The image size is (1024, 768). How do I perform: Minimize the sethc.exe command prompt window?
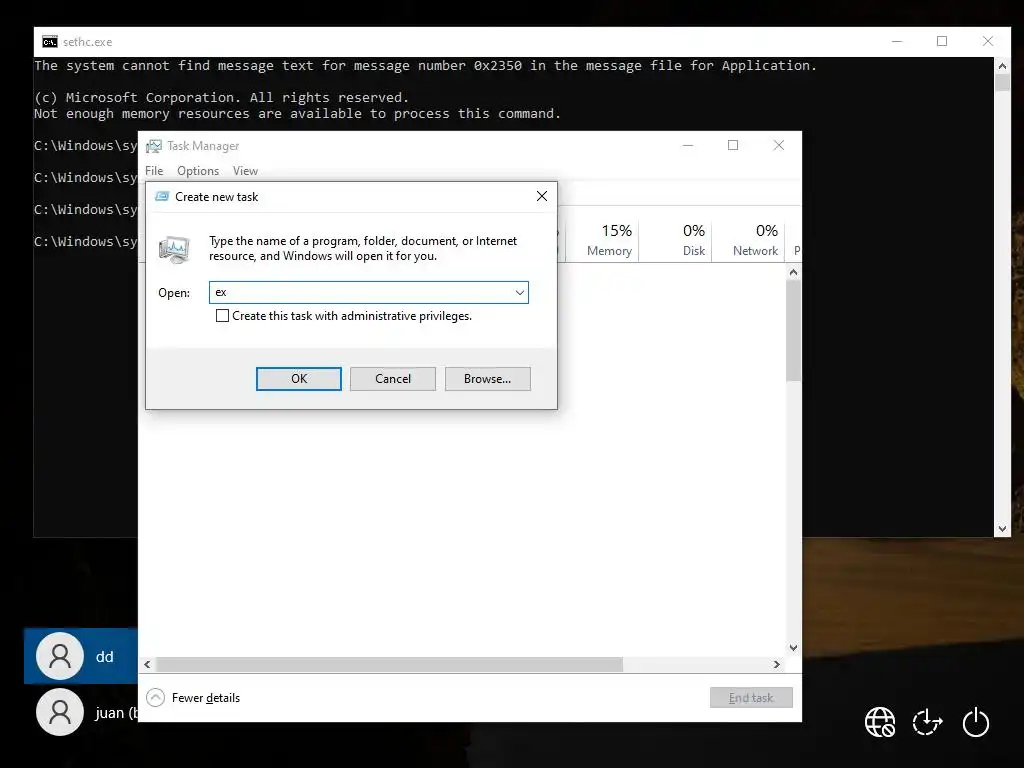tap(897, 41)
